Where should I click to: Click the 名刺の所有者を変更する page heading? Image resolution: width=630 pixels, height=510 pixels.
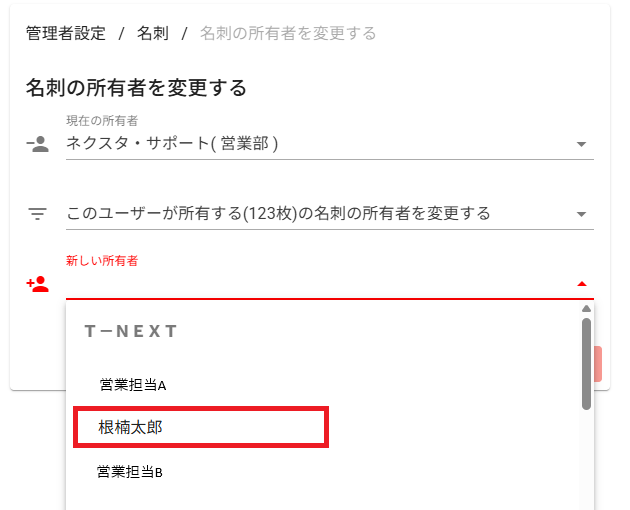pyautogui.click(x=136, y=88)
